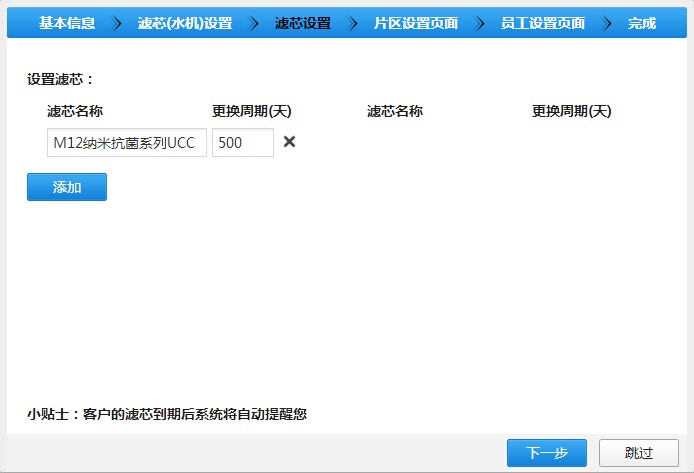Click the 小贴士 tip text at bottom
This screenshot has width=694, height=473.
(166, 413)
